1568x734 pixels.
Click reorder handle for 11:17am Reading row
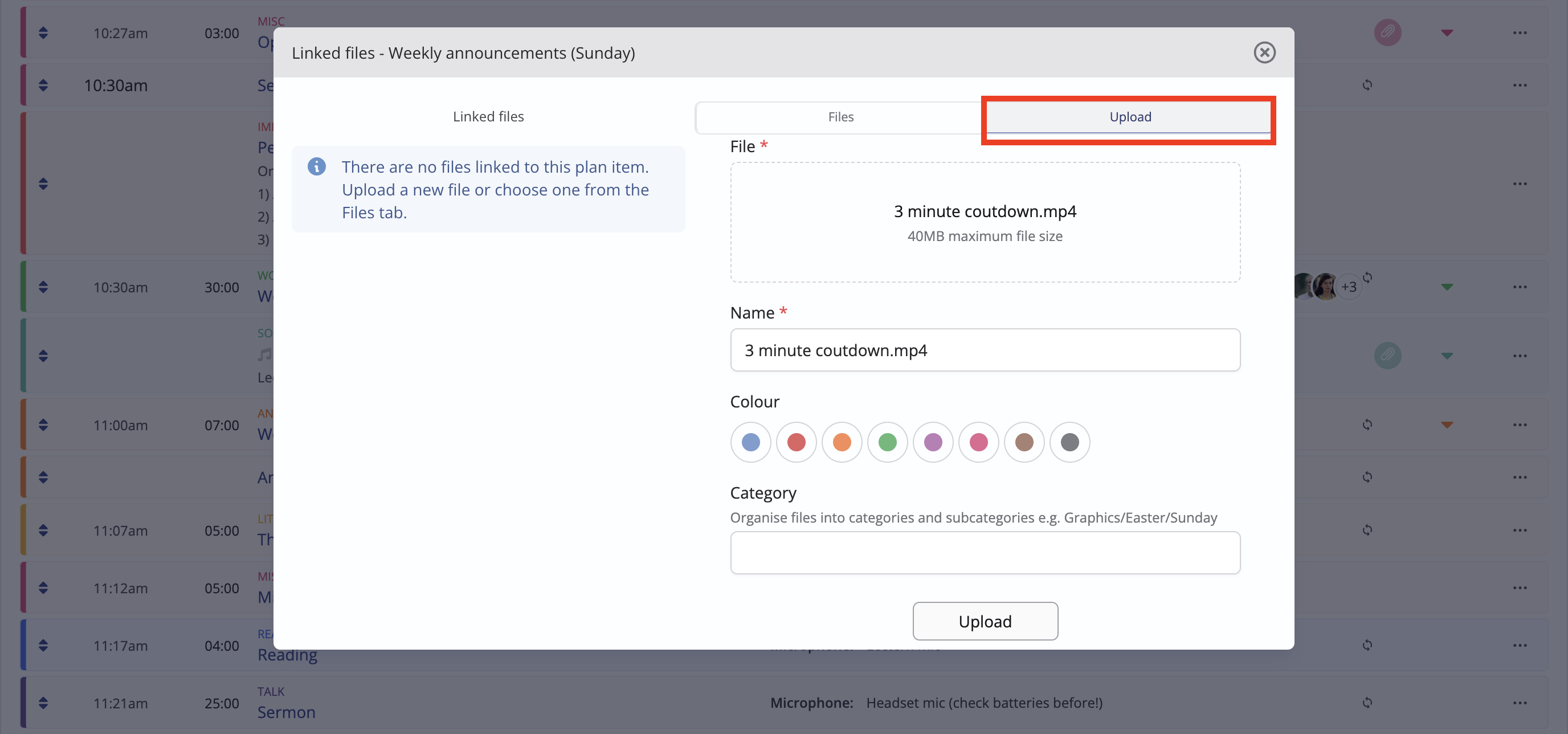point(43,645)
